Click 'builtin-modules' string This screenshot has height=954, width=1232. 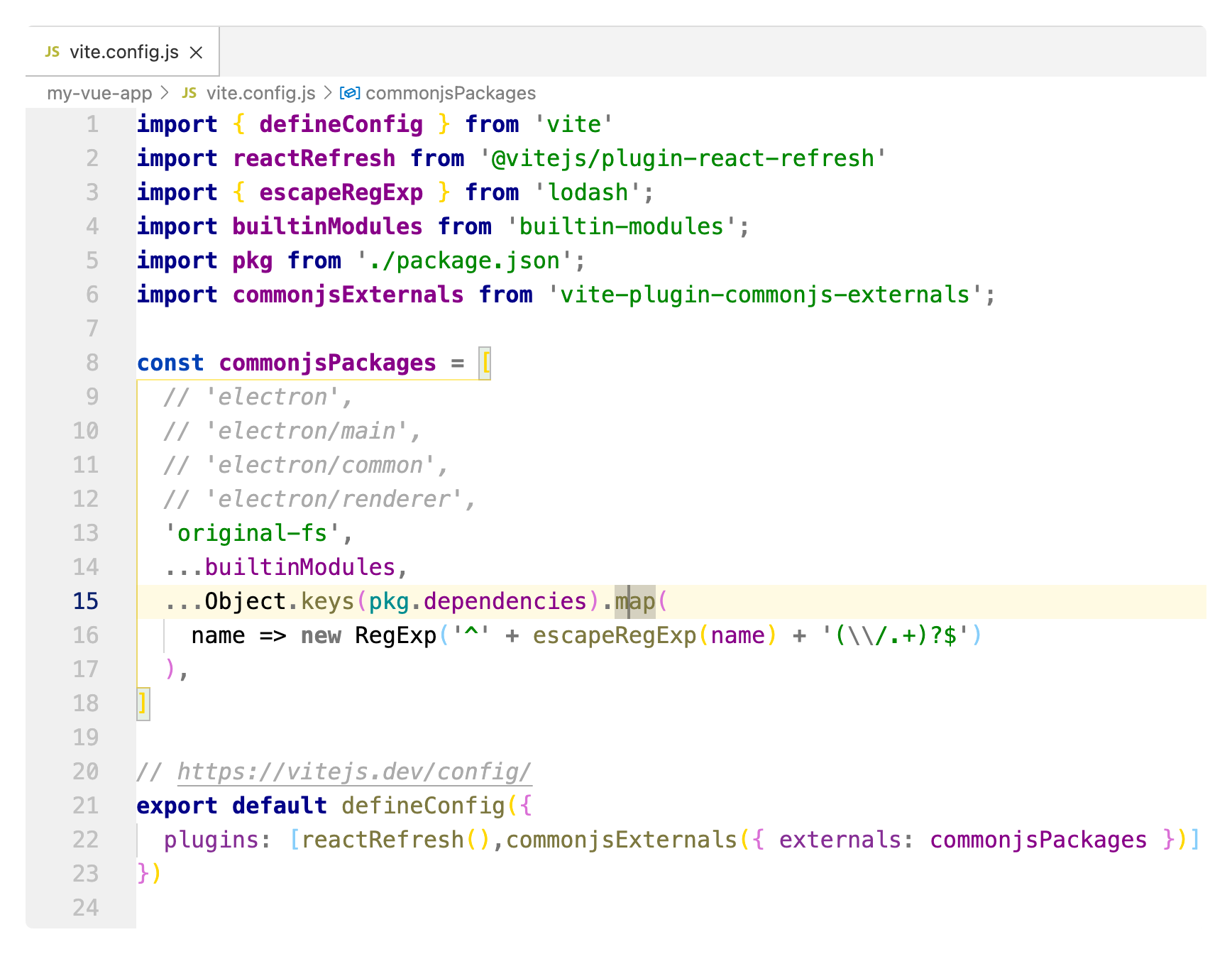point(621,226)
